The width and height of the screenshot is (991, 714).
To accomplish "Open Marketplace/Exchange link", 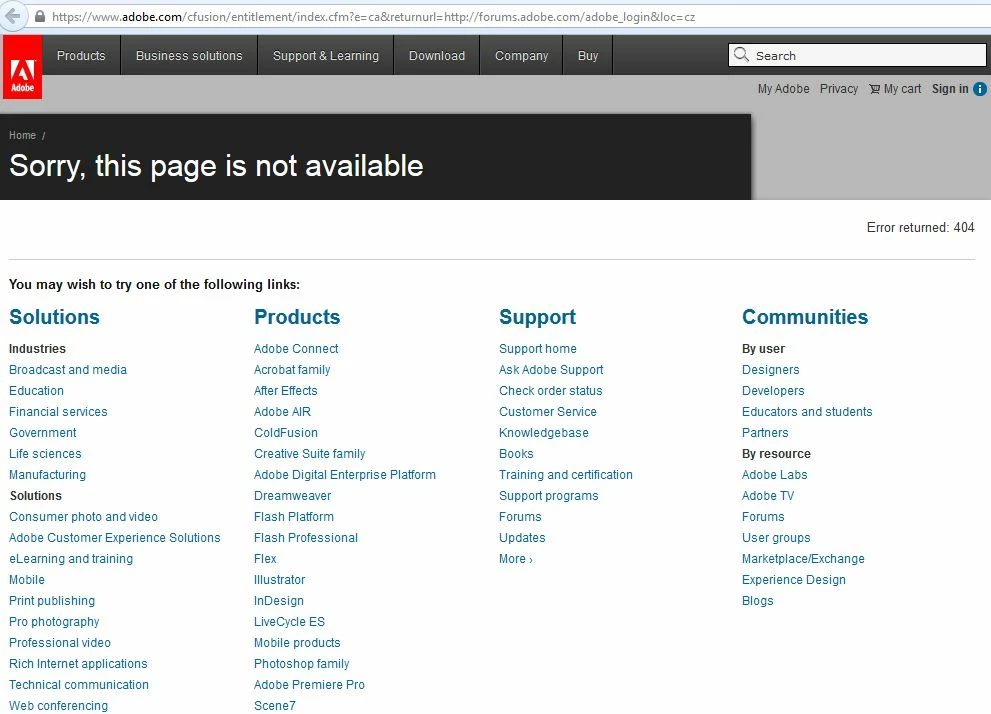I will pos(803,559).
